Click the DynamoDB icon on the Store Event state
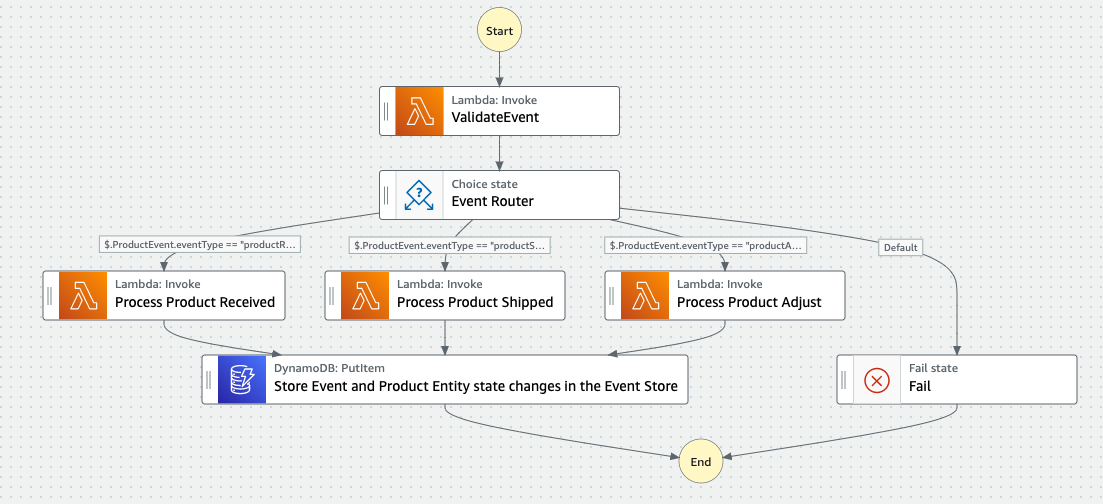This screenshot has width=1103, height=504. [242, 379]
